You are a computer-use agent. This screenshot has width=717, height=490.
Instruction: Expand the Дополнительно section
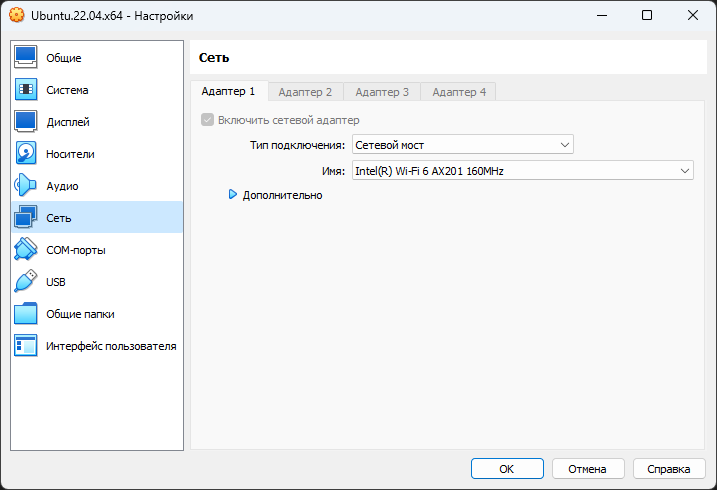(233, 195)
